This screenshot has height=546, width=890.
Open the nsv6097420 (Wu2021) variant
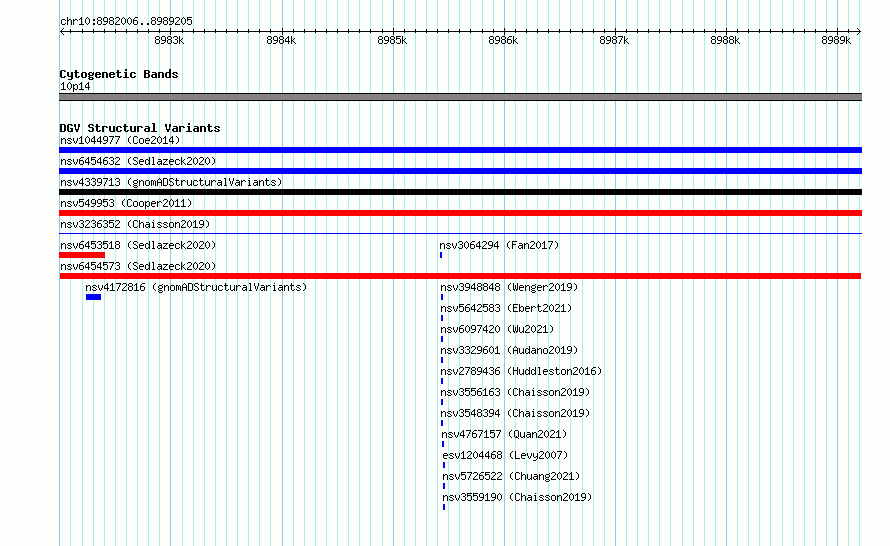tap(497, 329)
